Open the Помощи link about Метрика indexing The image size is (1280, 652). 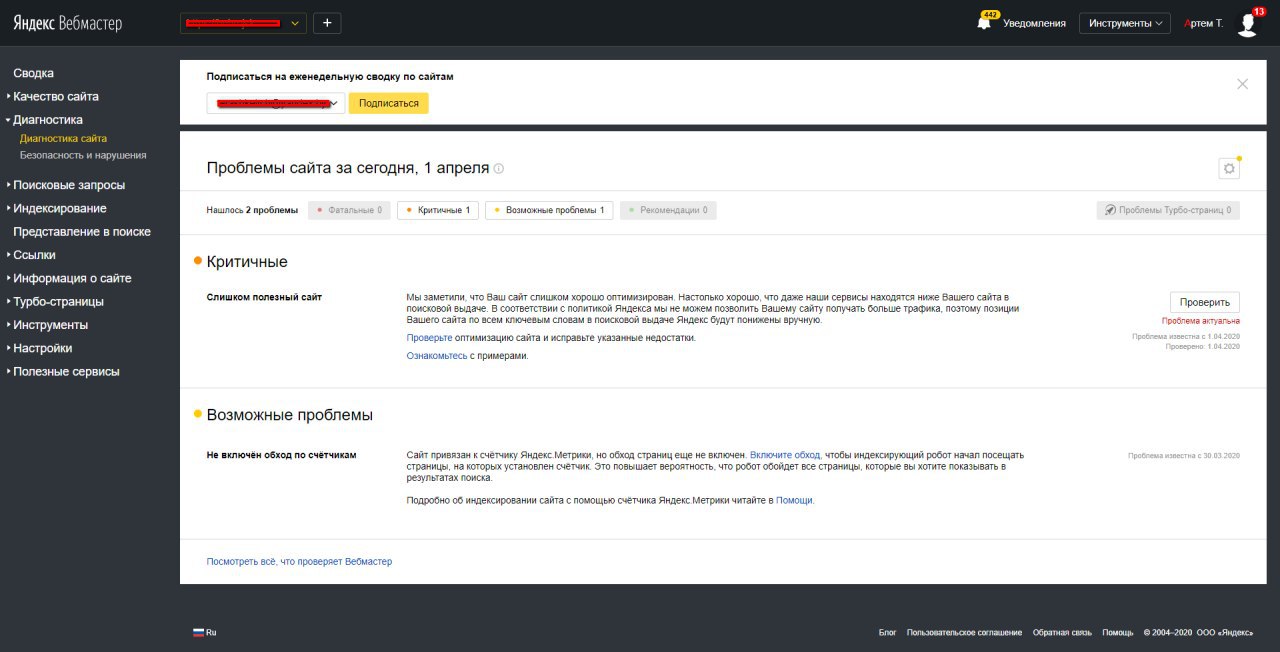pos(794,500)
